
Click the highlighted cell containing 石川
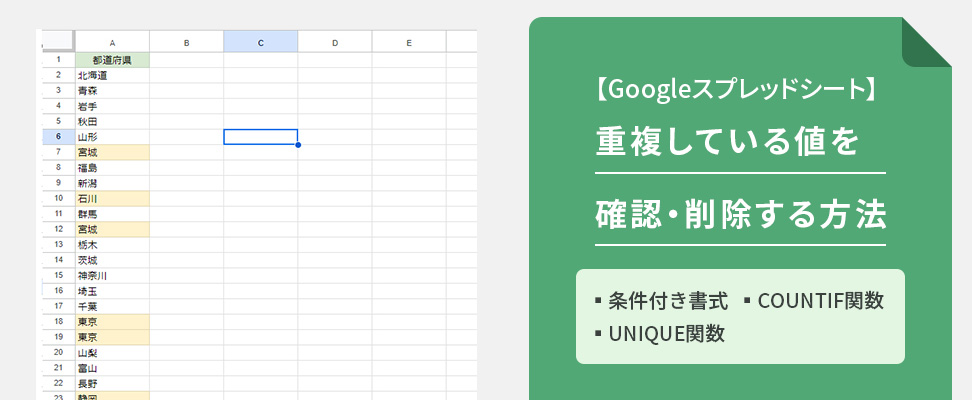112,199
